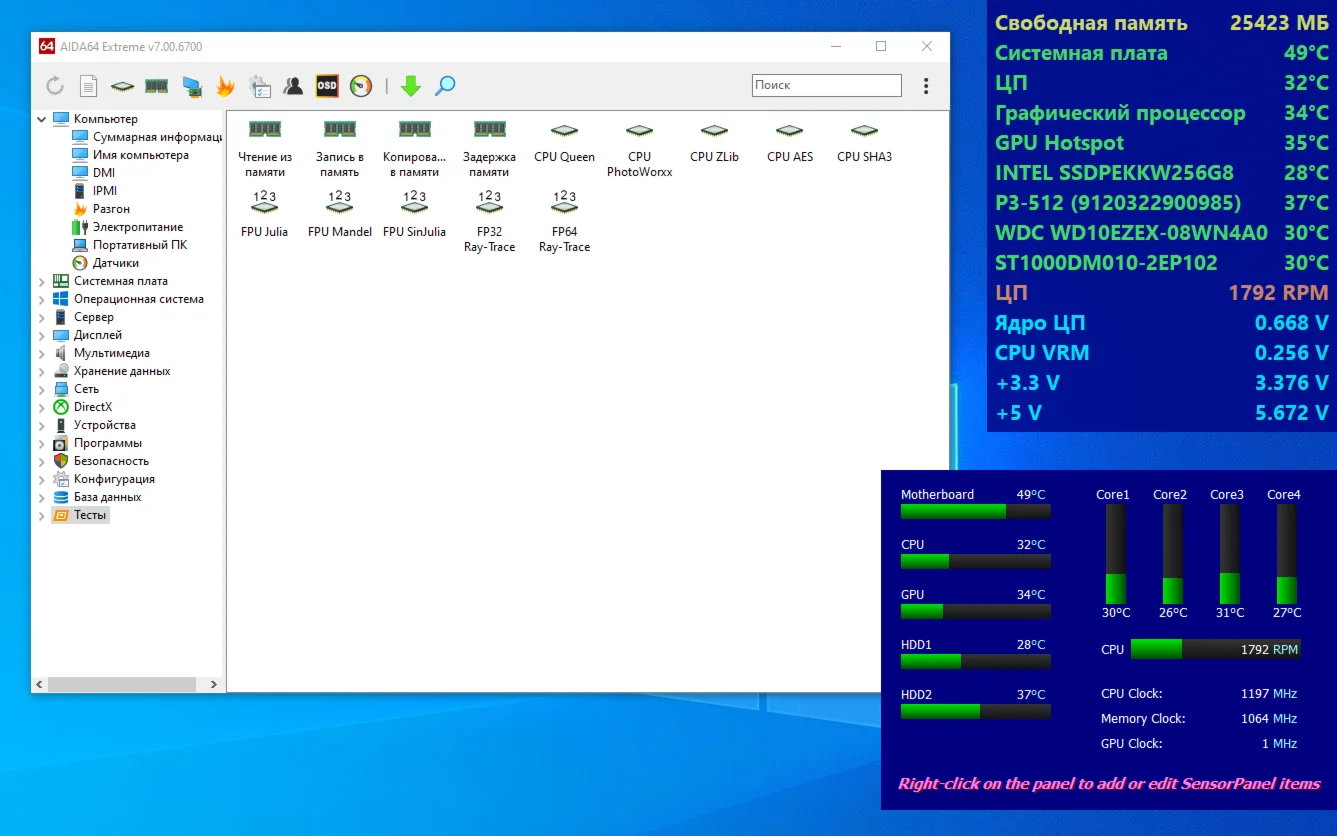Open the three-dot menu button

click(926, 86)
